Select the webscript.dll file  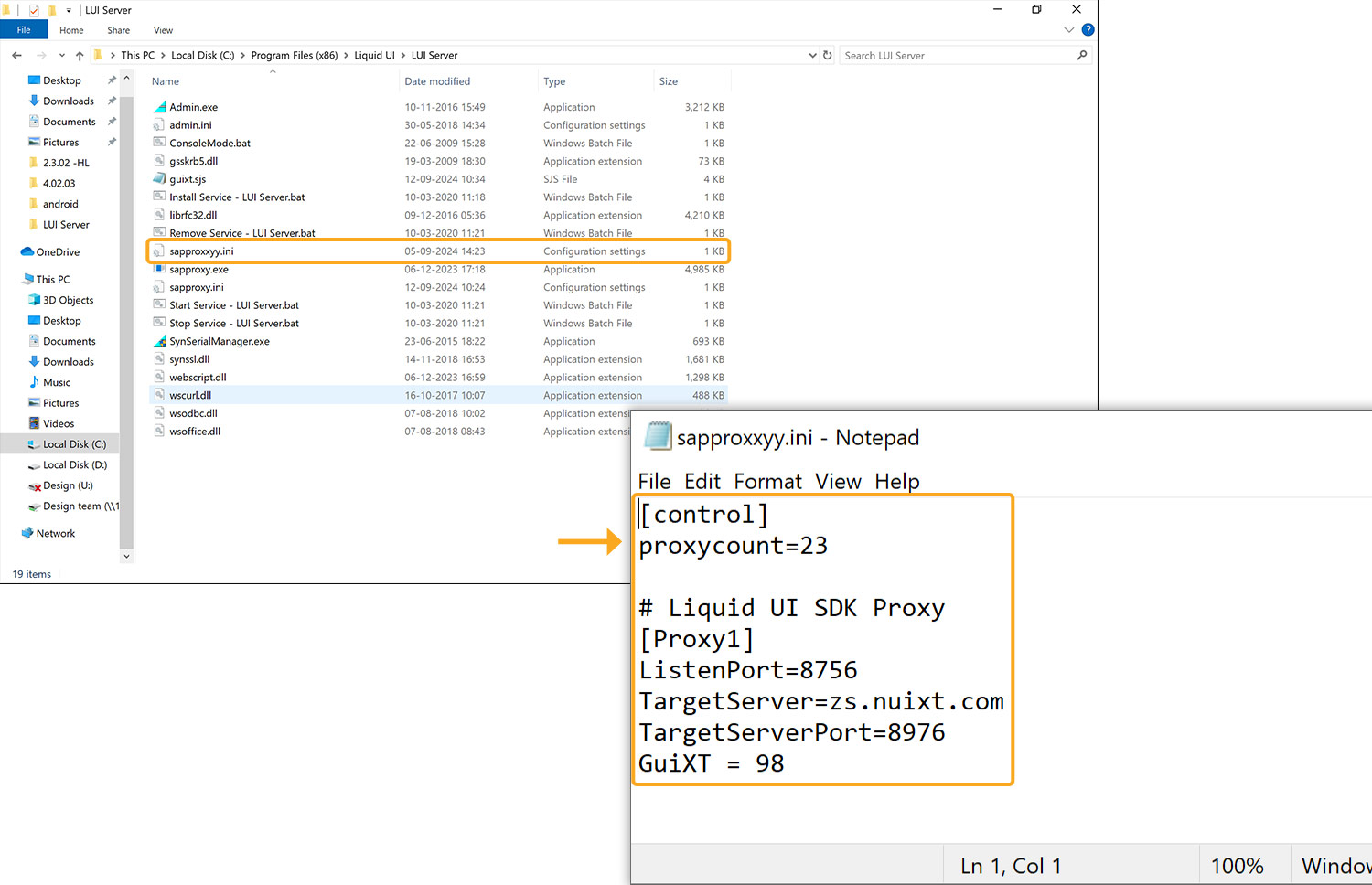[198, 378]
